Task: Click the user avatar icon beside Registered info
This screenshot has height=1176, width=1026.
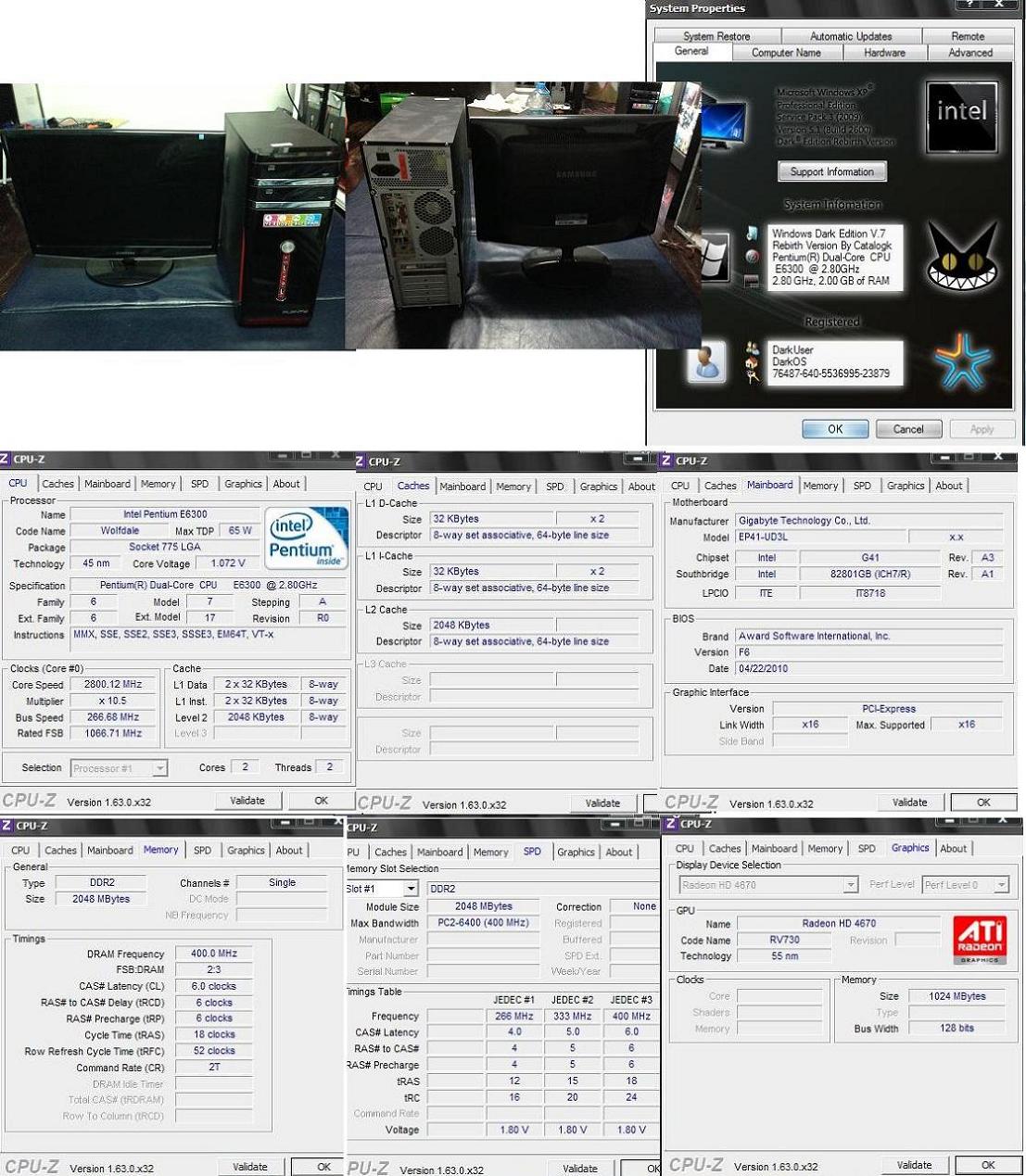Action: coord(706,361)
